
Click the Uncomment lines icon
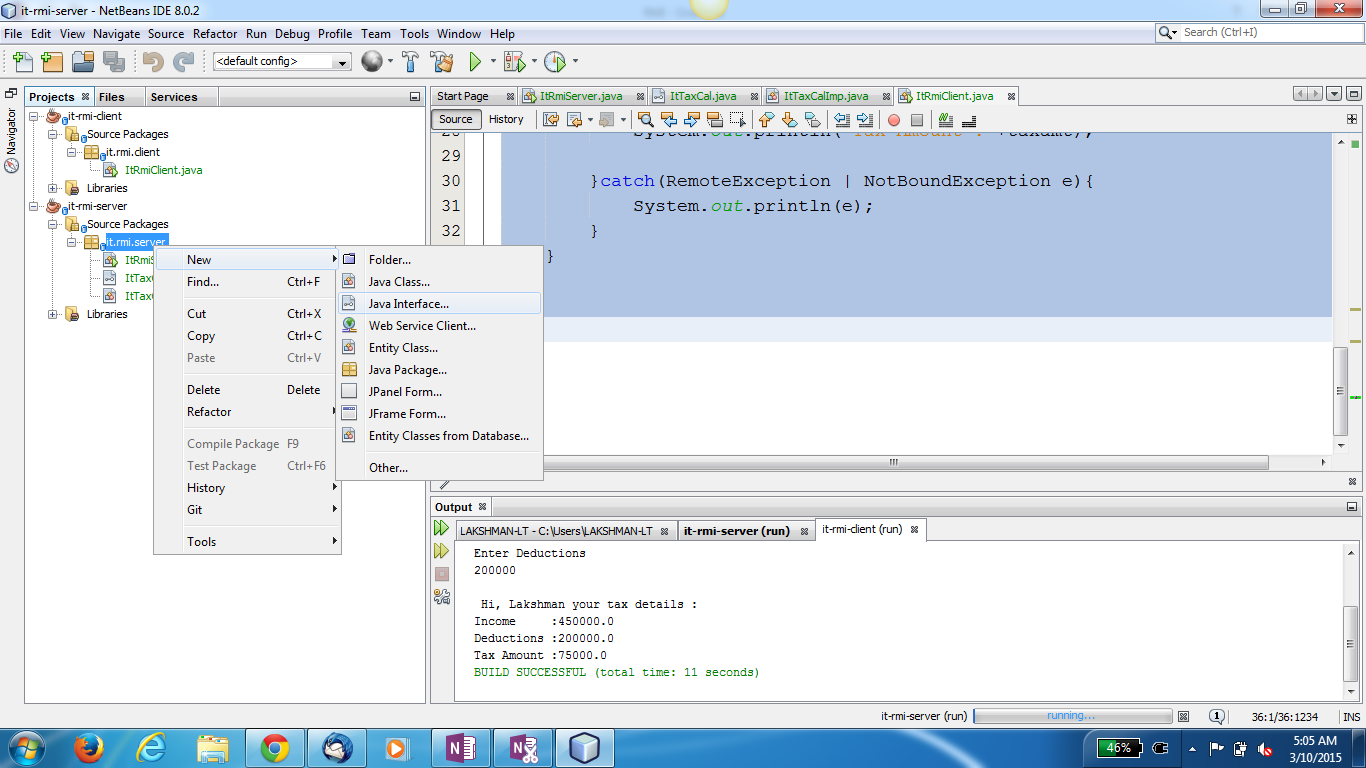pos(969,120)
